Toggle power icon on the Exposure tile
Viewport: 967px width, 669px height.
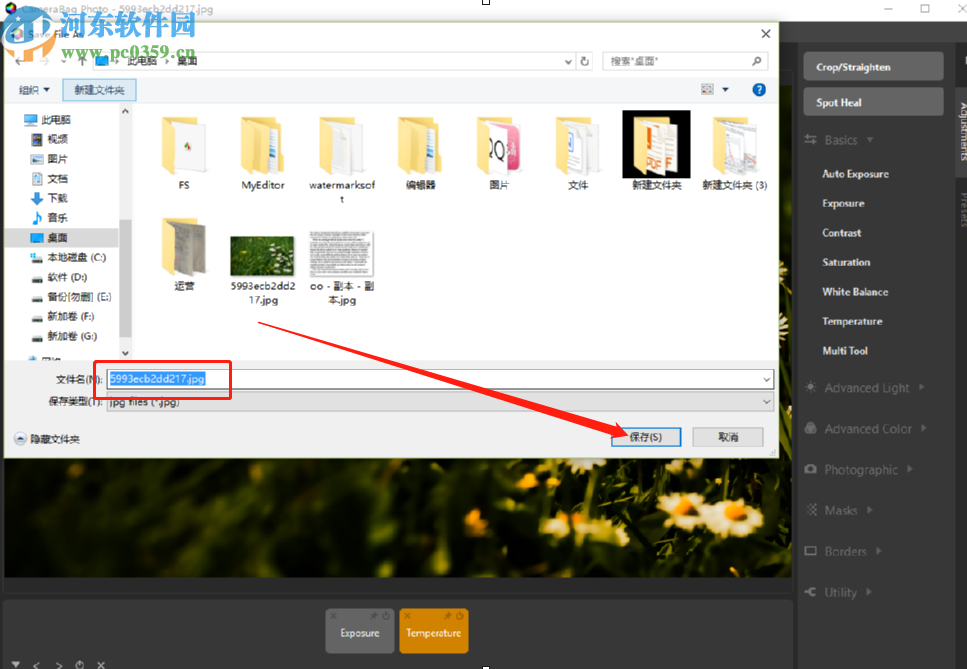click(x=386, y=615)
